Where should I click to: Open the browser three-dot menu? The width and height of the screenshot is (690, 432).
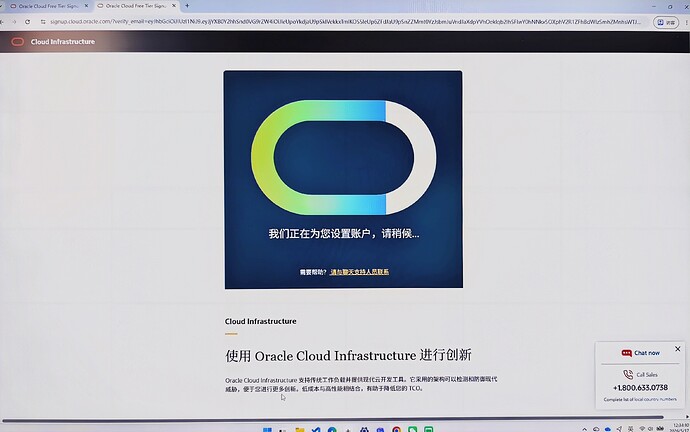click(x=686, y=22)
